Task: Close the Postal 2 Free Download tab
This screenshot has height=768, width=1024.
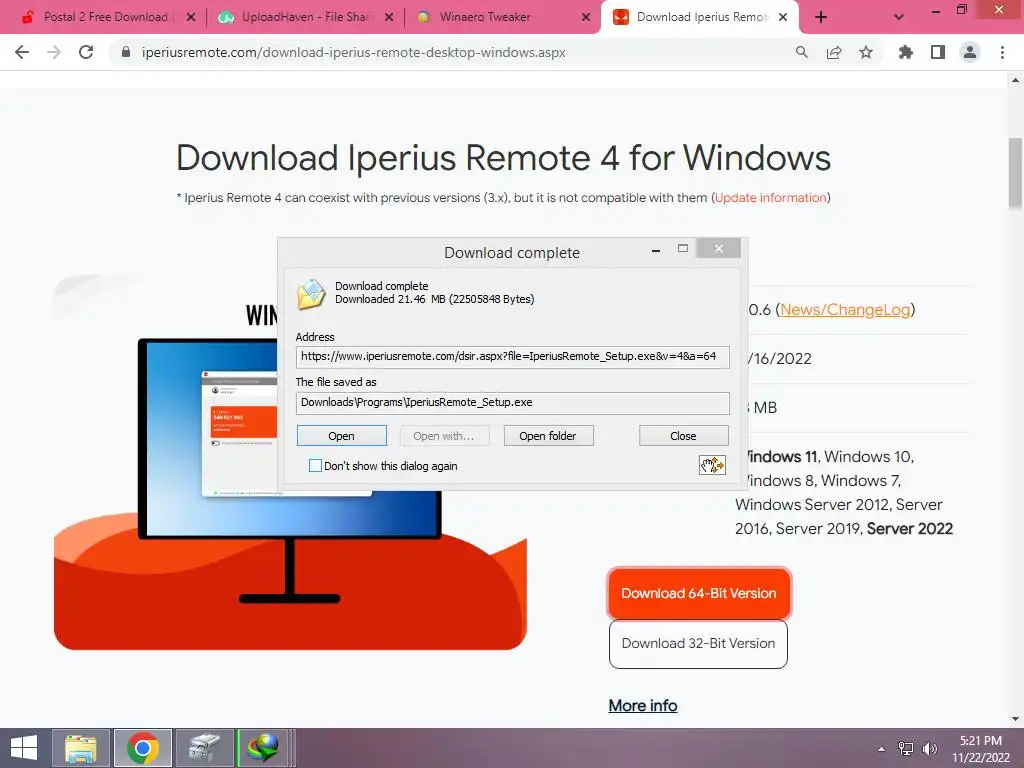Action: point(191,17)
